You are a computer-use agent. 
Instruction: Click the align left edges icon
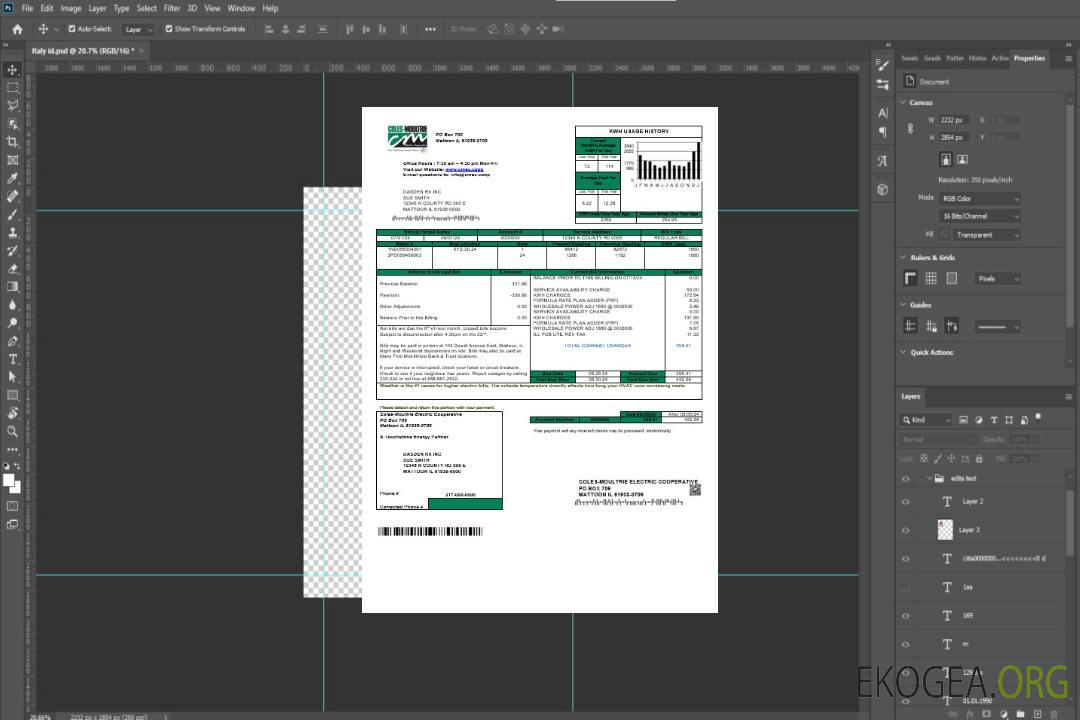tap(269, 29)
